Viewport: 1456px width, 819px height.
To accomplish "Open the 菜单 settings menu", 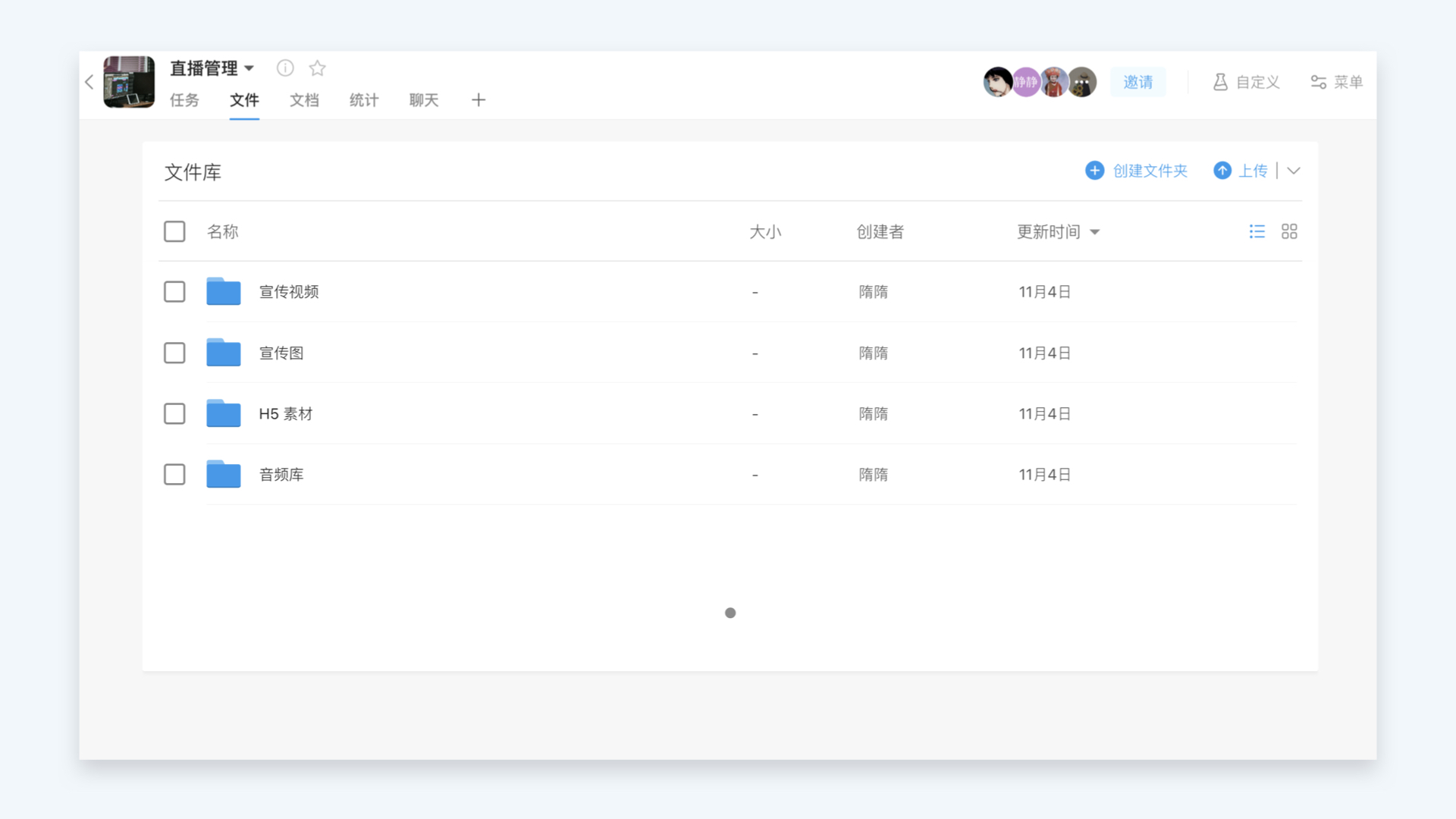I will click(1337, 82).
